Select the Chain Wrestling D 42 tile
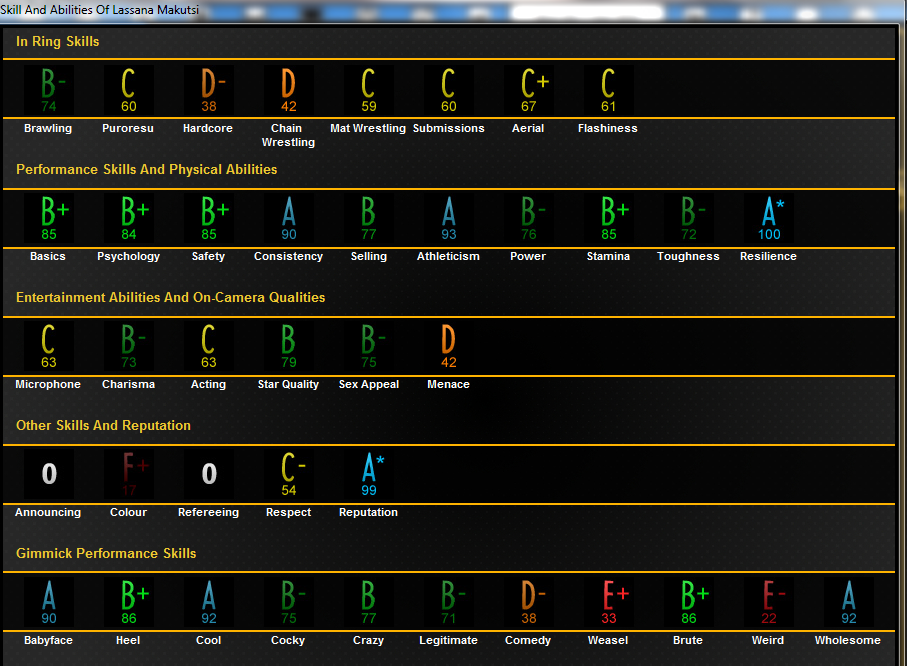 (x=289, y=90)
